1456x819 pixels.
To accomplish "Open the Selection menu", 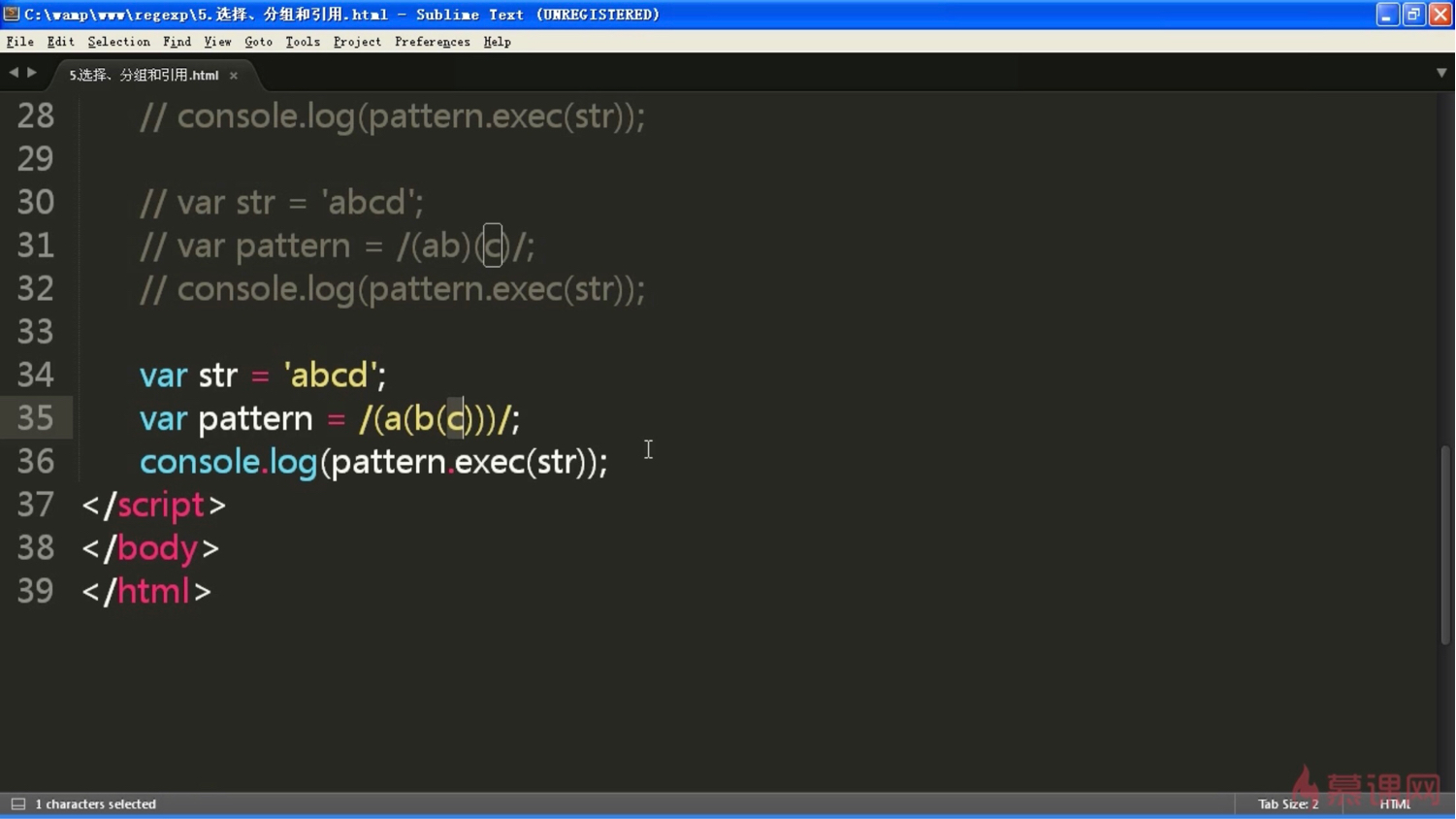I will click(118, 42).
